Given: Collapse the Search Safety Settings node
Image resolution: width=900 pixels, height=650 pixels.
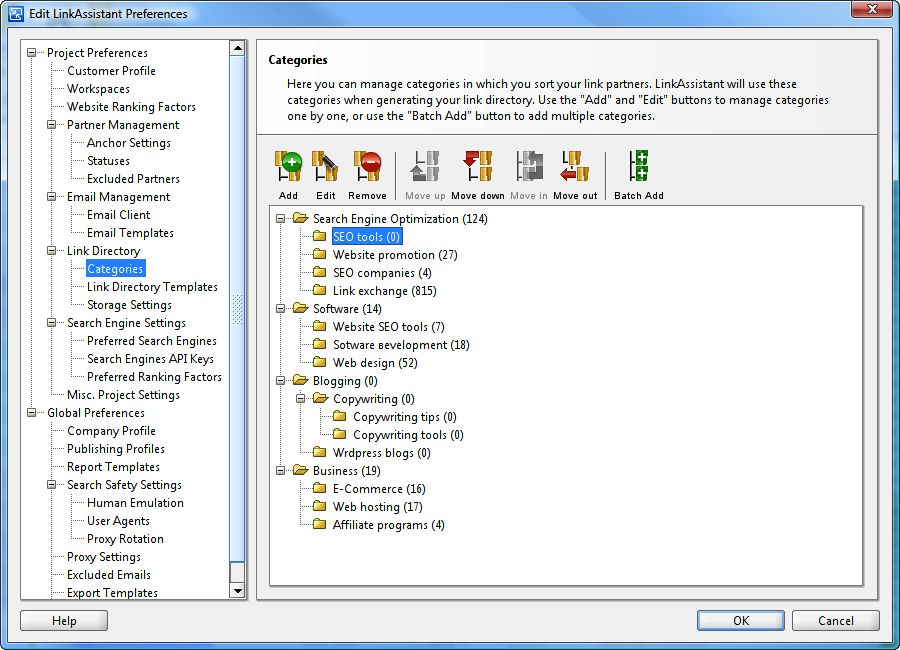Looking at the screenshot, I should pyautogui.click(x=52, y=484).
